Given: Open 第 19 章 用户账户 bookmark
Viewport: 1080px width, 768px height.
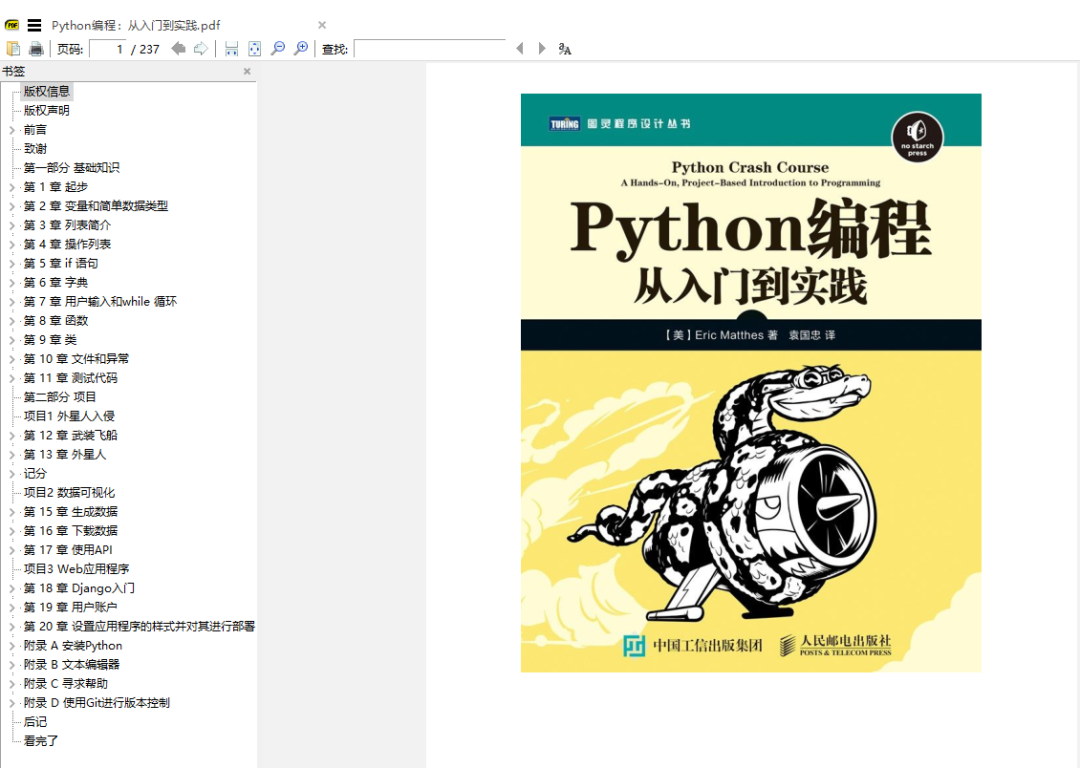Looking at the screenshot, I should 70,607.
